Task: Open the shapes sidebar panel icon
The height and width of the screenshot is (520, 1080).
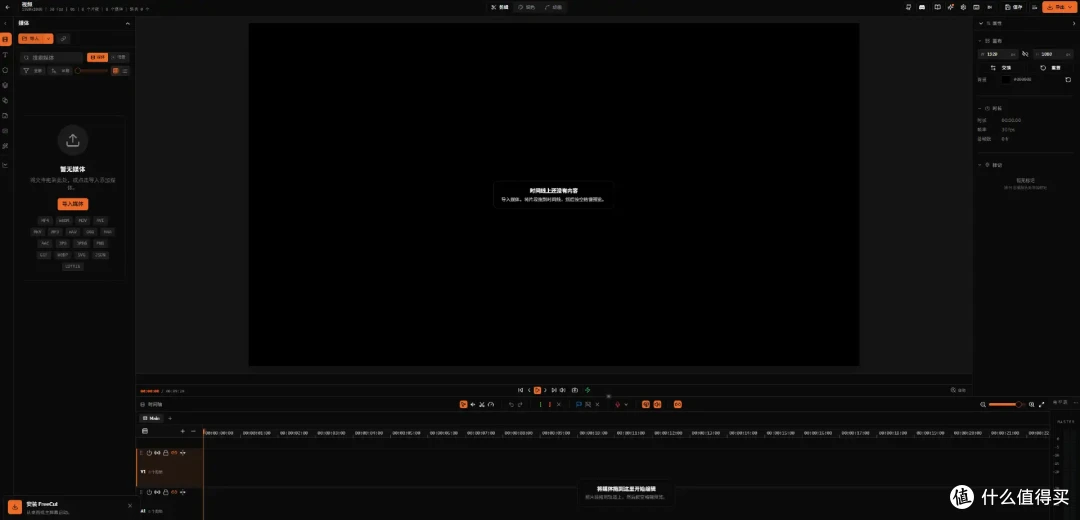Action: [x=6, y=70]
